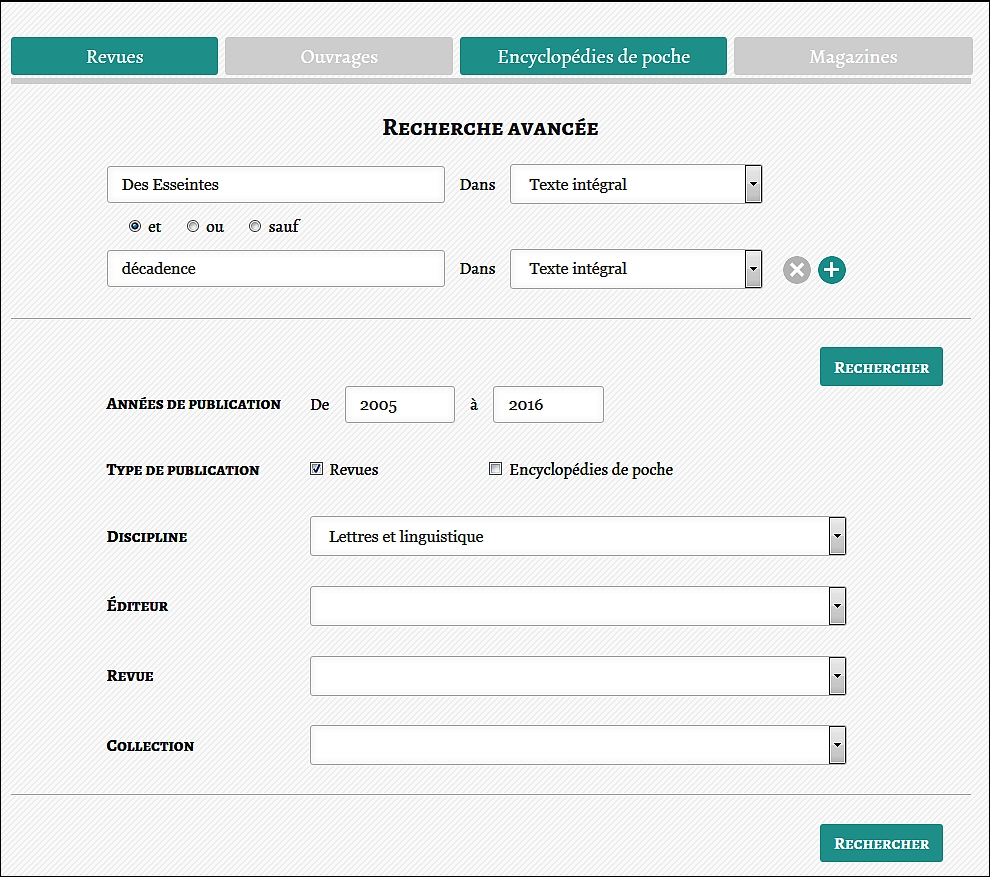The height and width of the screenshot is (877, 990).
Task: Open the Revue dropdown list
Action: [578, 676]
